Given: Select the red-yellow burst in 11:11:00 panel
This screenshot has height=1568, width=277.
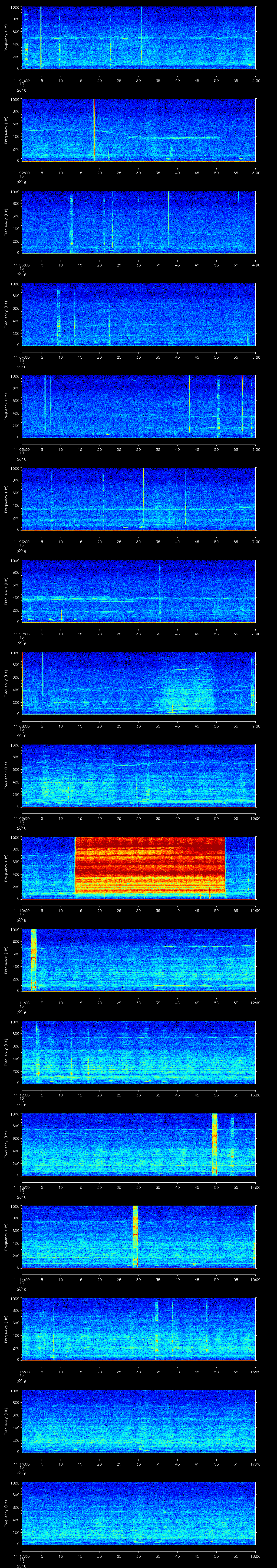Looking at the screenshot, I should coord(34,959).
